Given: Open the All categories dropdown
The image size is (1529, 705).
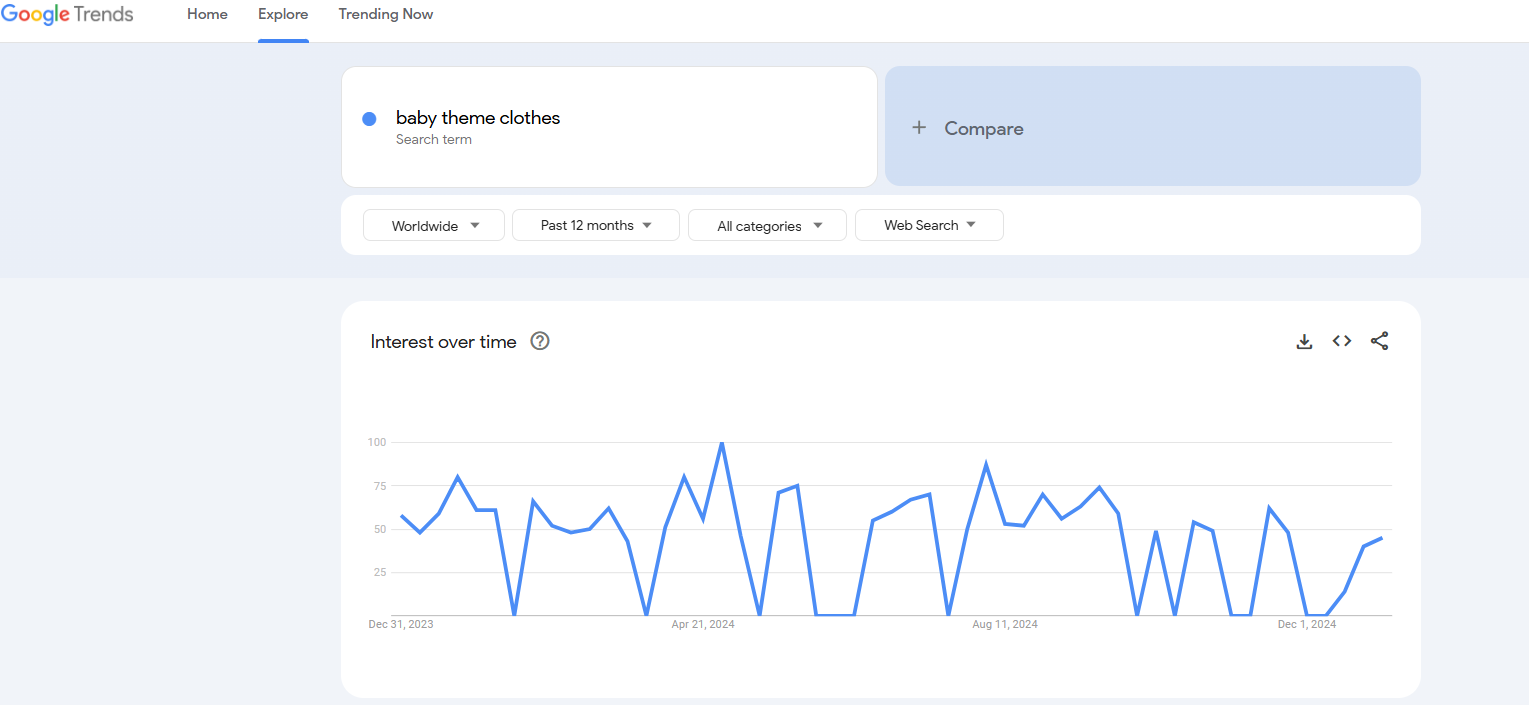Looking at the screenshot, I should (x=768, y=226).
